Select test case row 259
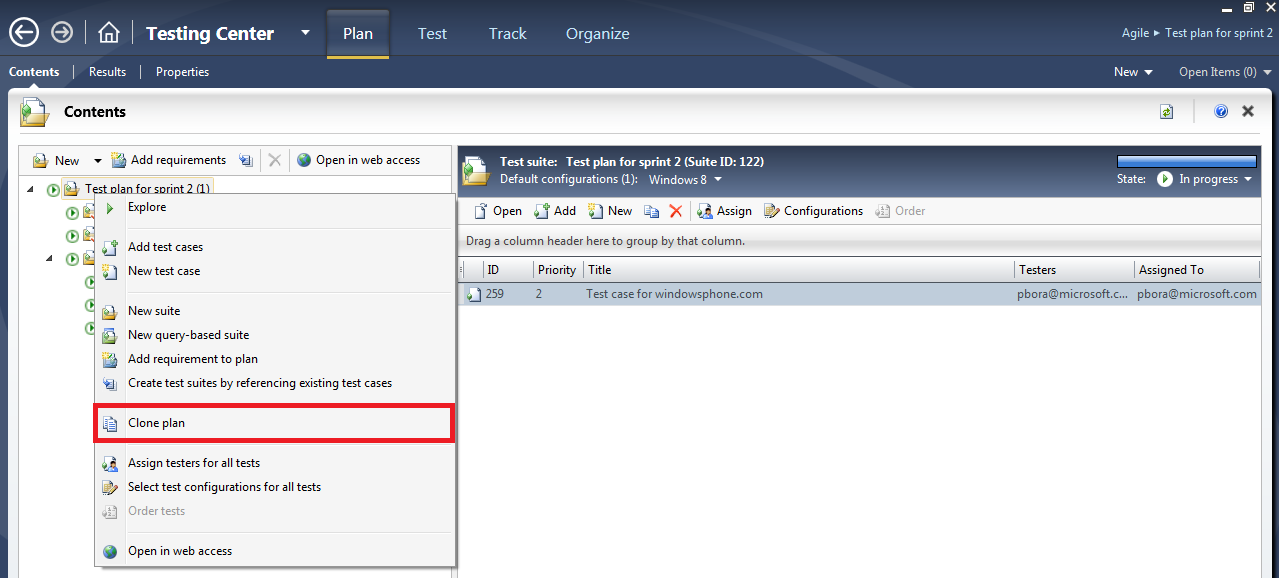 tap(859, 294)
